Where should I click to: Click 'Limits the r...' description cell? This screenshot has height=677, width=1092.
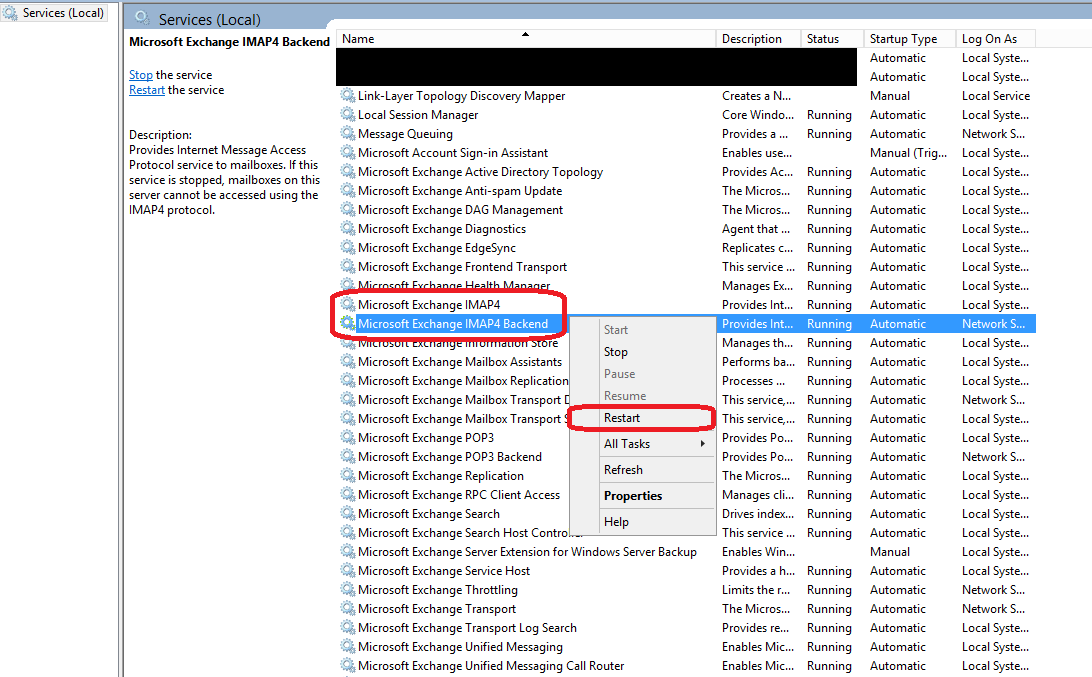[x=756, y=589]
